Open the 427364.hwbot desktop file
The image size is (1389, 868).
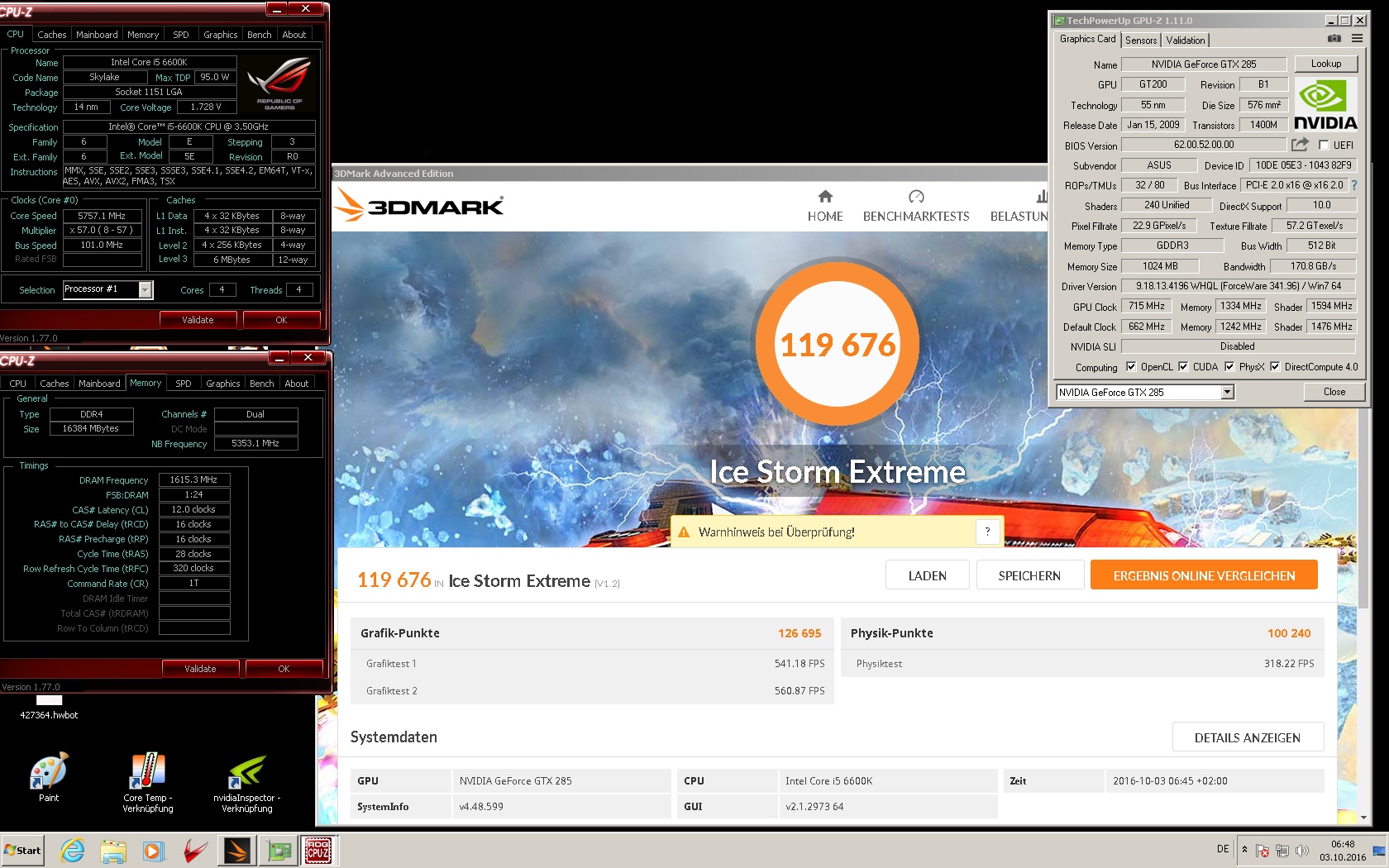click(49, 707)
